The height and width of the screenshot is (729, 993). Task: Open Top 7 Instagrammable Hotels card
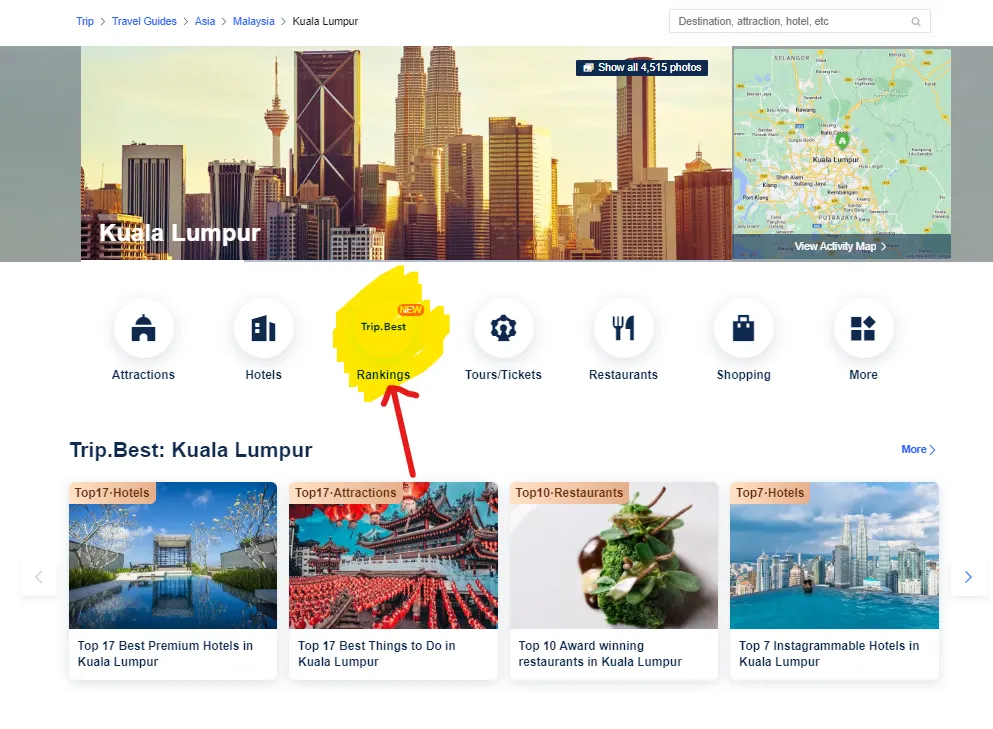coord(834,581)
